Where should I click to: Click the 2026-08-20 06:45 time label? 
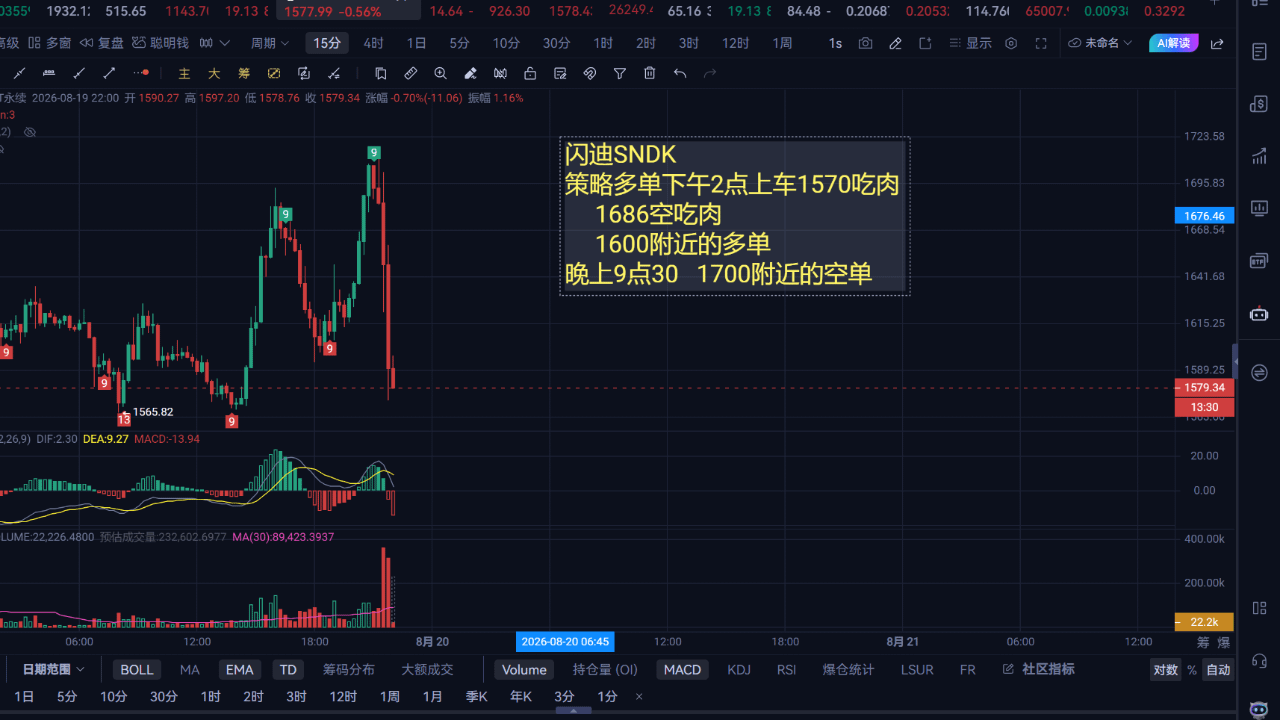tap(565, 641)
